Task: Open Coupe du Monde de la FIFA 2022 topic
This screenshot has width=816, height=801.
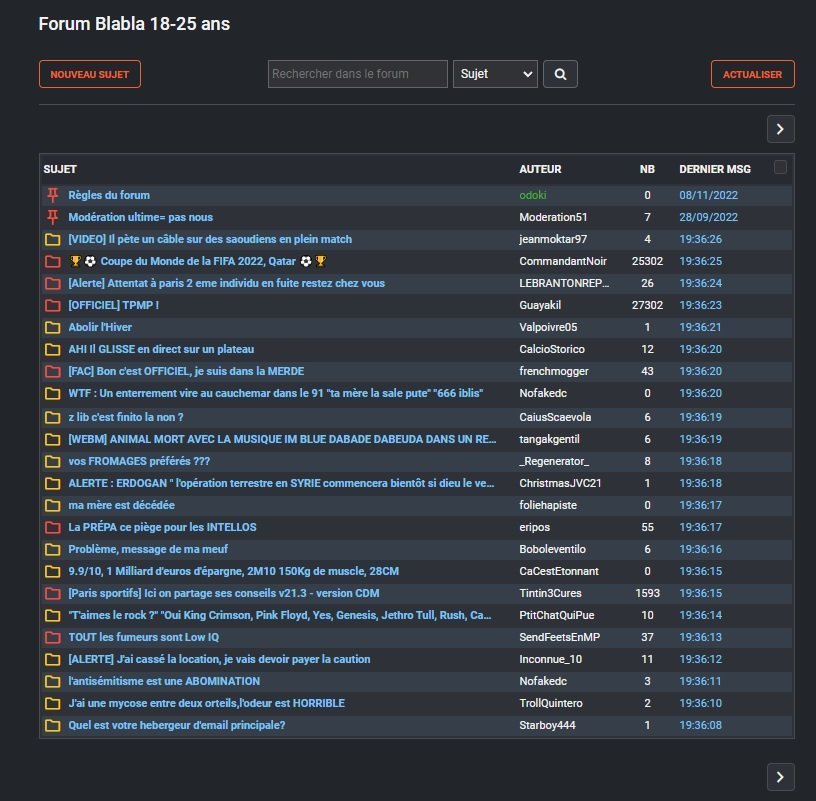Action: [198, 261]
